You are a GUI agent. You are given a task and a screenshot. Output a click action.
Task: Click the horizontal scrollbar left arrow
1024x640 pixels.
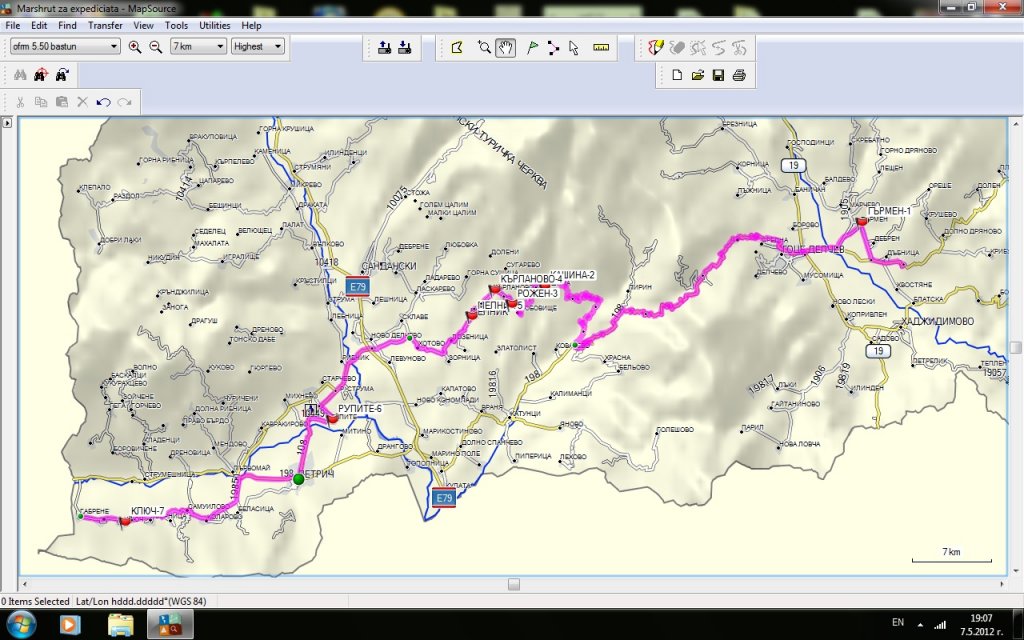coord(25,584)
